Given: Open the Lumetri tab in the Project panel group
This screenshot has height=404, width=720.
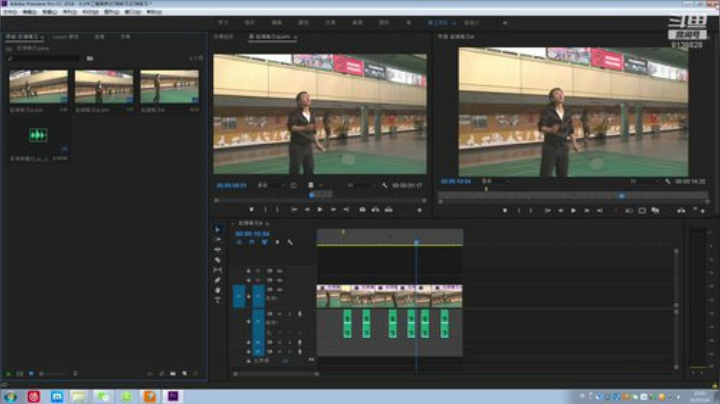Looking at the screenshot, I should click(x=65, y=37).
